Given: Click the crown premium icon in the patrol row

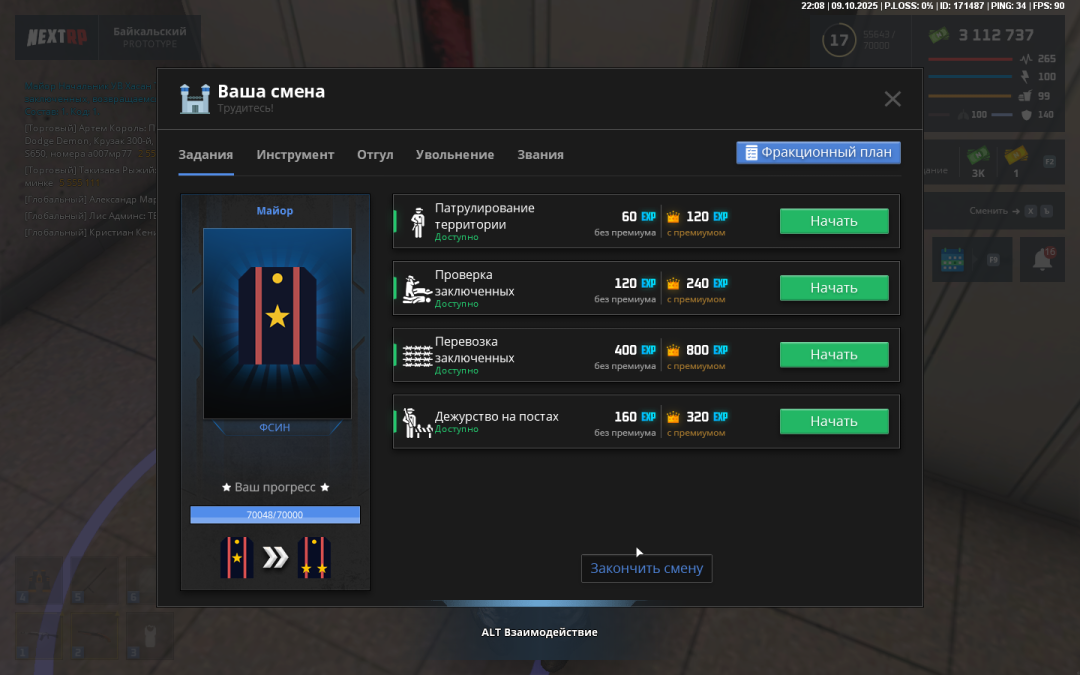Looking at the screenshot, I should [x=673, y=217].
